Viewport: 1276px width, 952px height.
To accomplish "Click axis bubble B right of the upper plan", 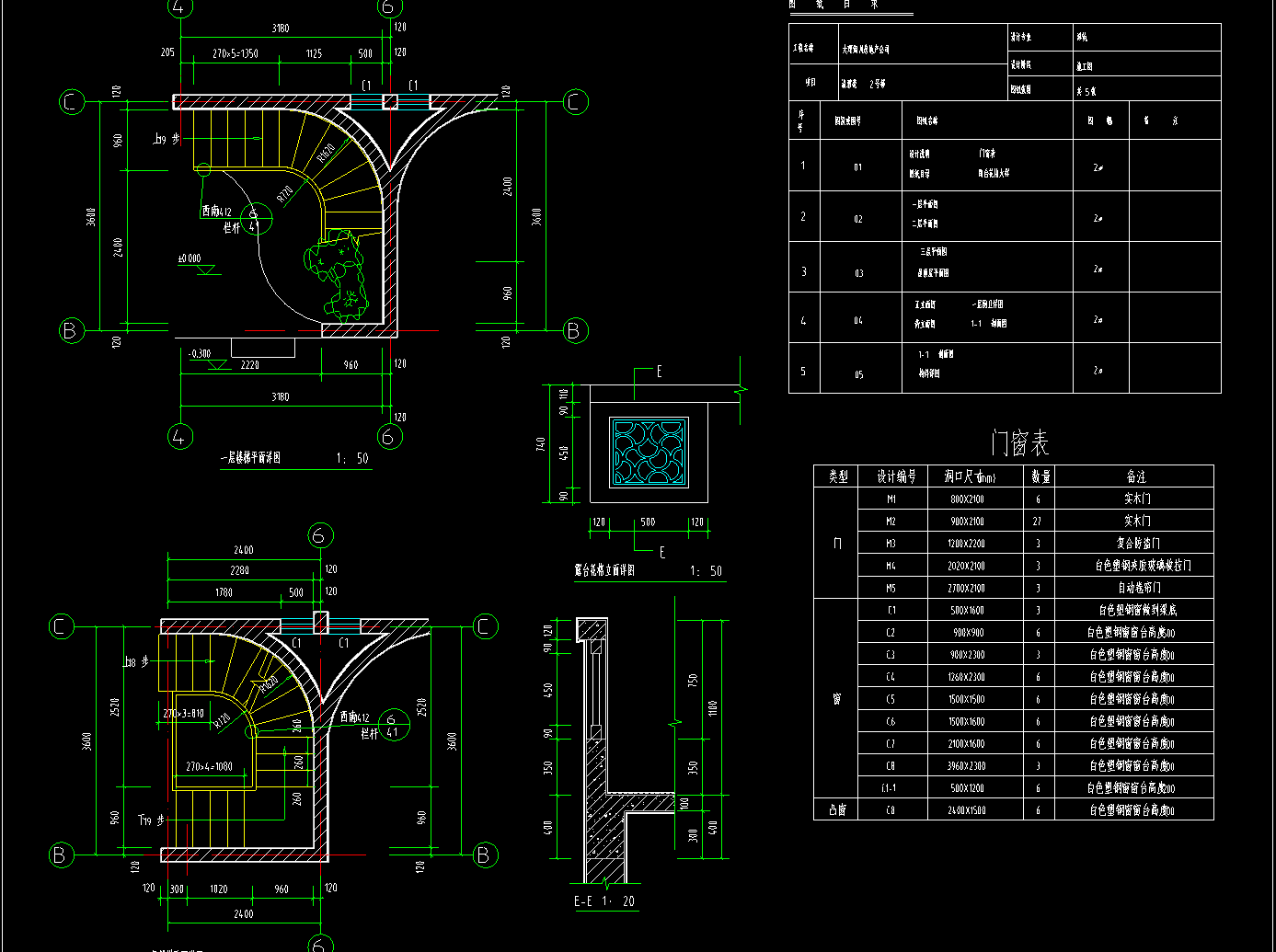I will (x=575, y=330).
